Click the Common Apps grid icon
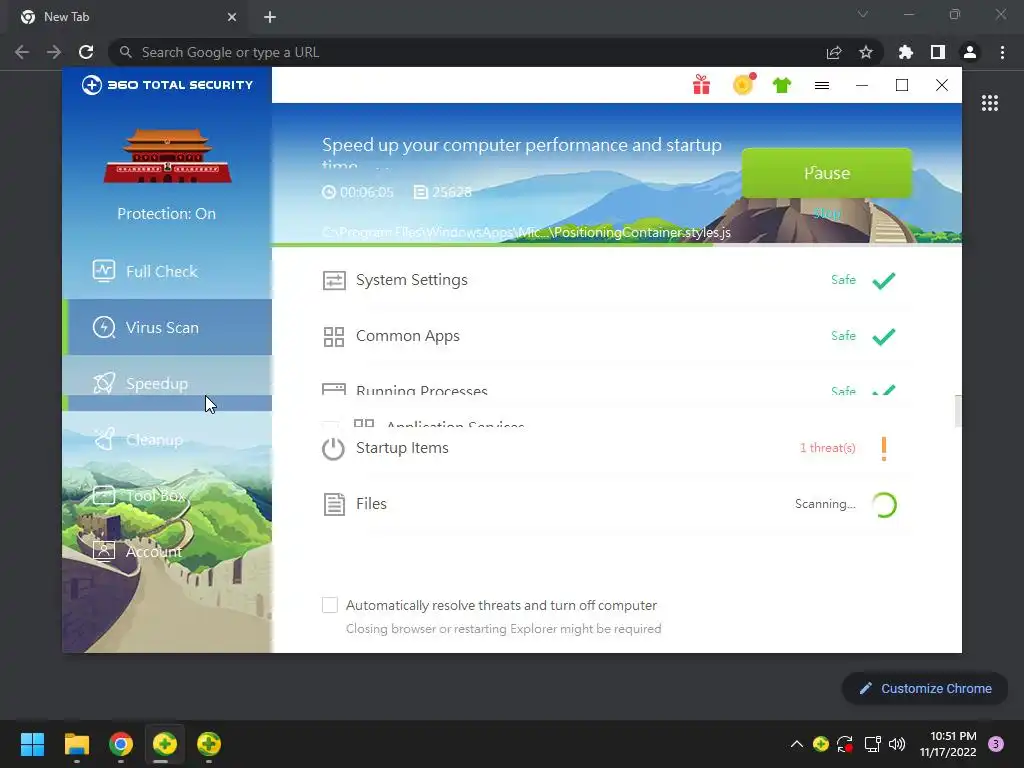Viewport: 1024px width, 768px height. [334, 336]
